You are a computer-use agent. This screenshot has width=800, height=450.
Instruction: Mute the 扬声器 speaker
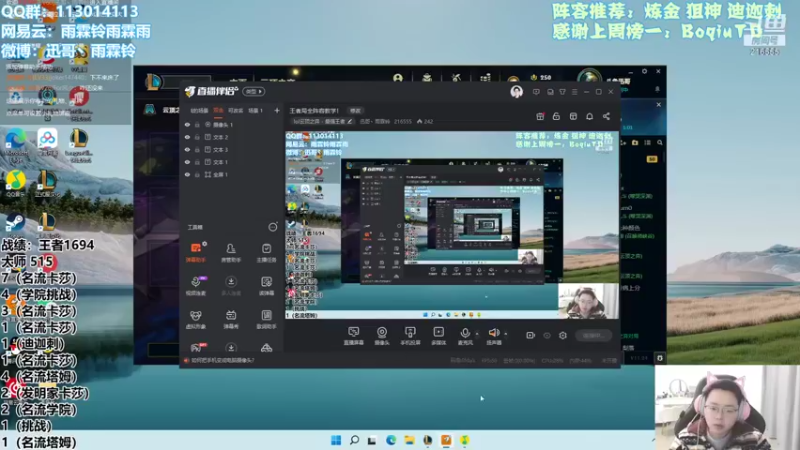point(493,336)
